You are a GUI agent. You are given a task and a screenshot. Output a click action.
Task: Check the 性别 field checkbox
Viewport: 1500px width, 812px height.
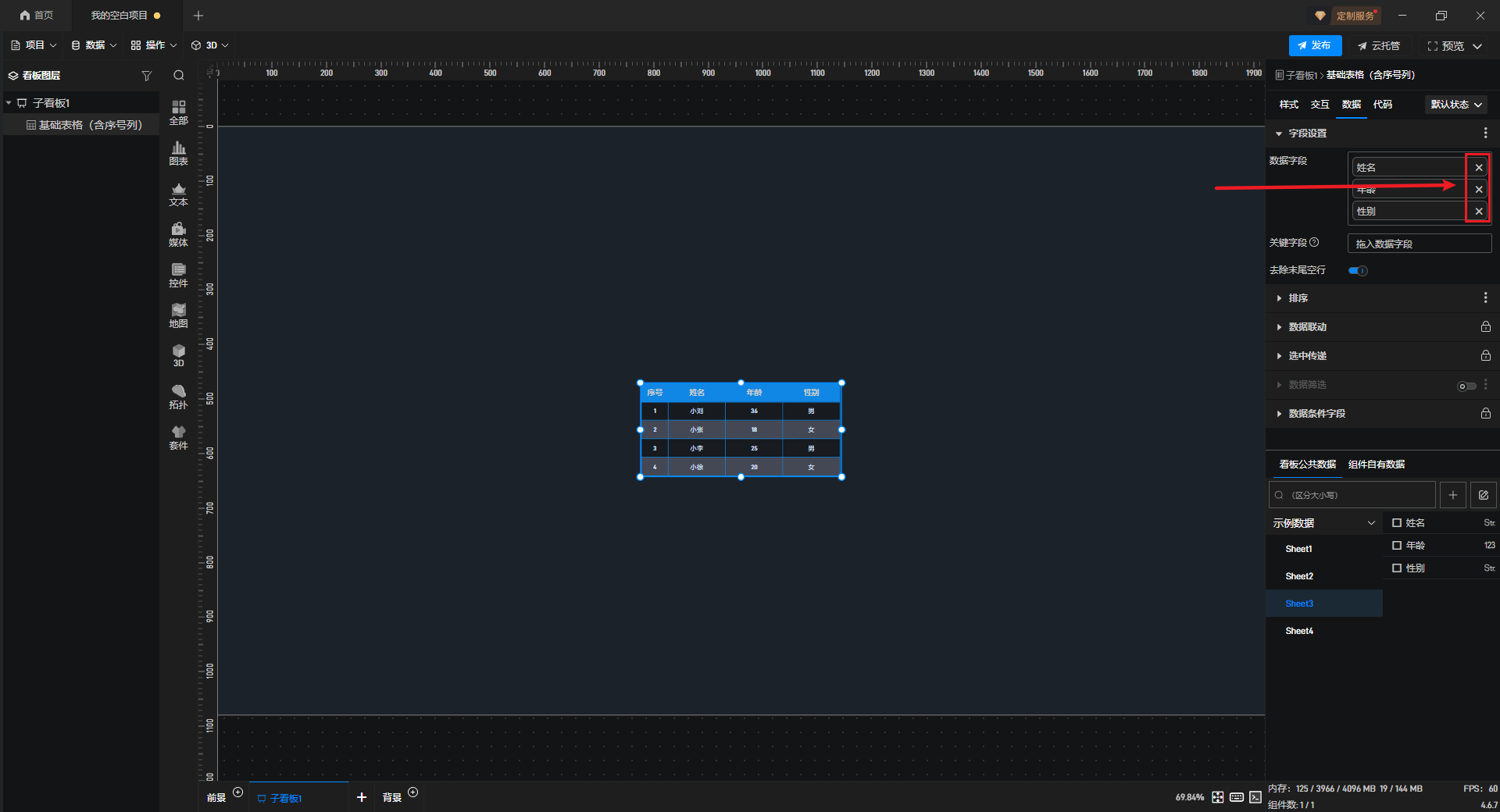1397,568
